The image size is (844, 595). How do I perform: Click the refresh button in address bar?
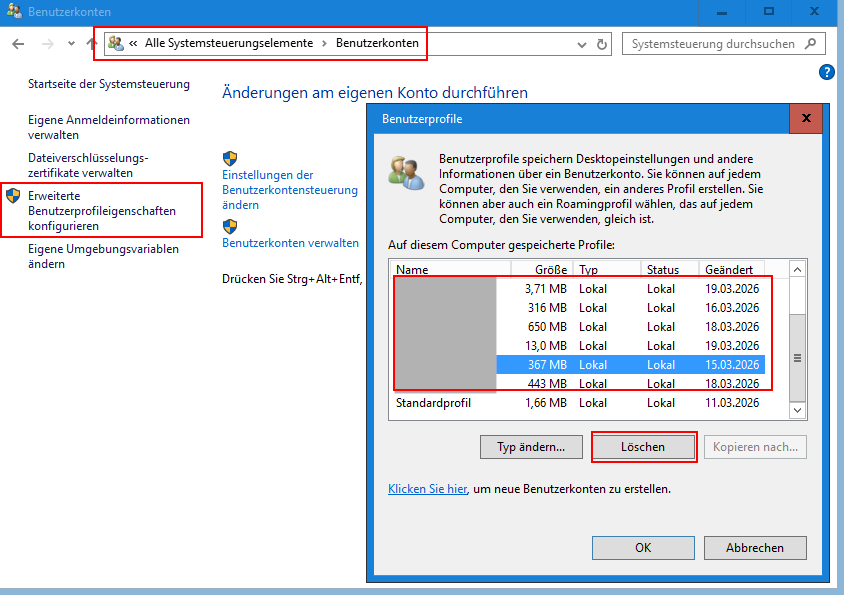click(602, 44)
